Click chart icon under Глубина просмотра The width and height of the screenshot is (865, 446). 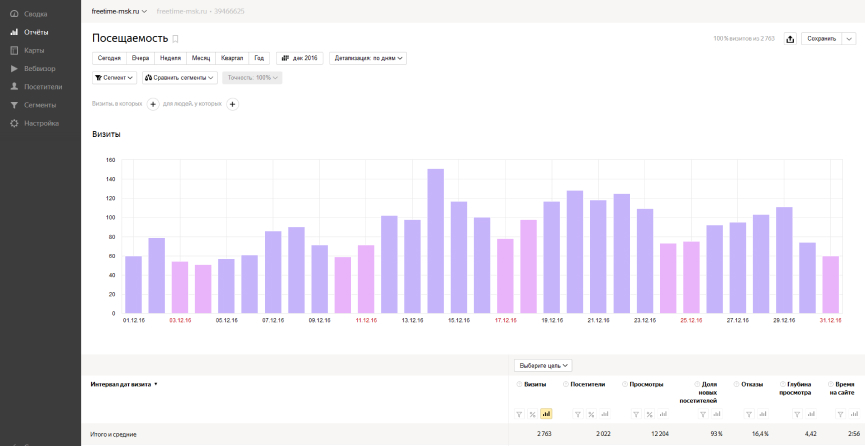pyautogui.click(x=811, y=414)
